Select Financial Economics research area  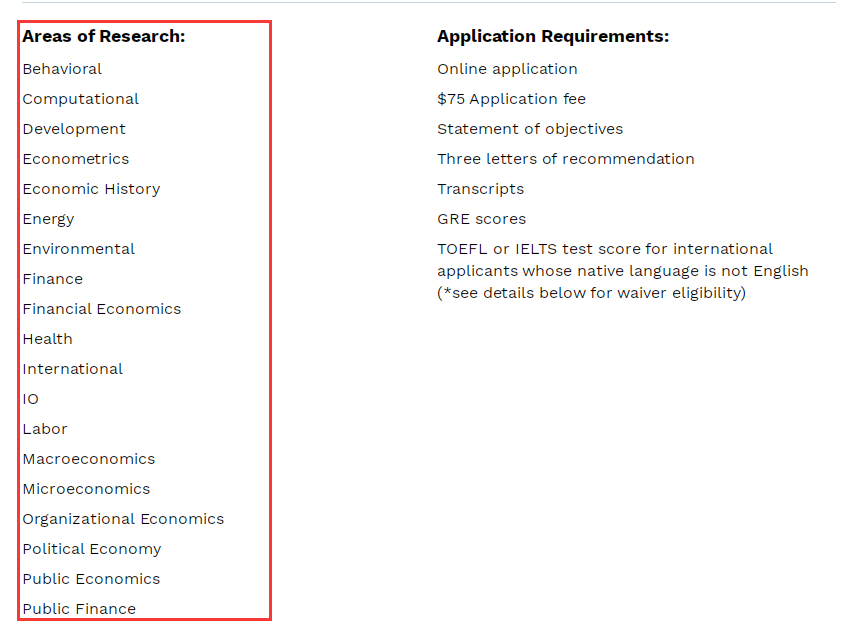[102, 309]
